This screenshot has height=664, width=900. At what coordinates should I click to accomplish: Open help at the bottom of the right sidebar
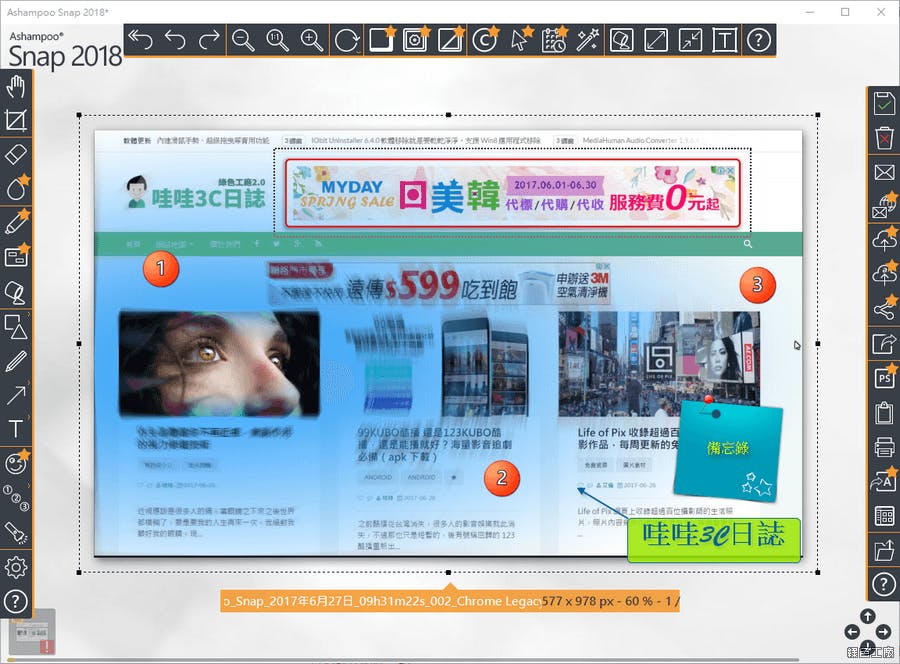tap(884, 585)
